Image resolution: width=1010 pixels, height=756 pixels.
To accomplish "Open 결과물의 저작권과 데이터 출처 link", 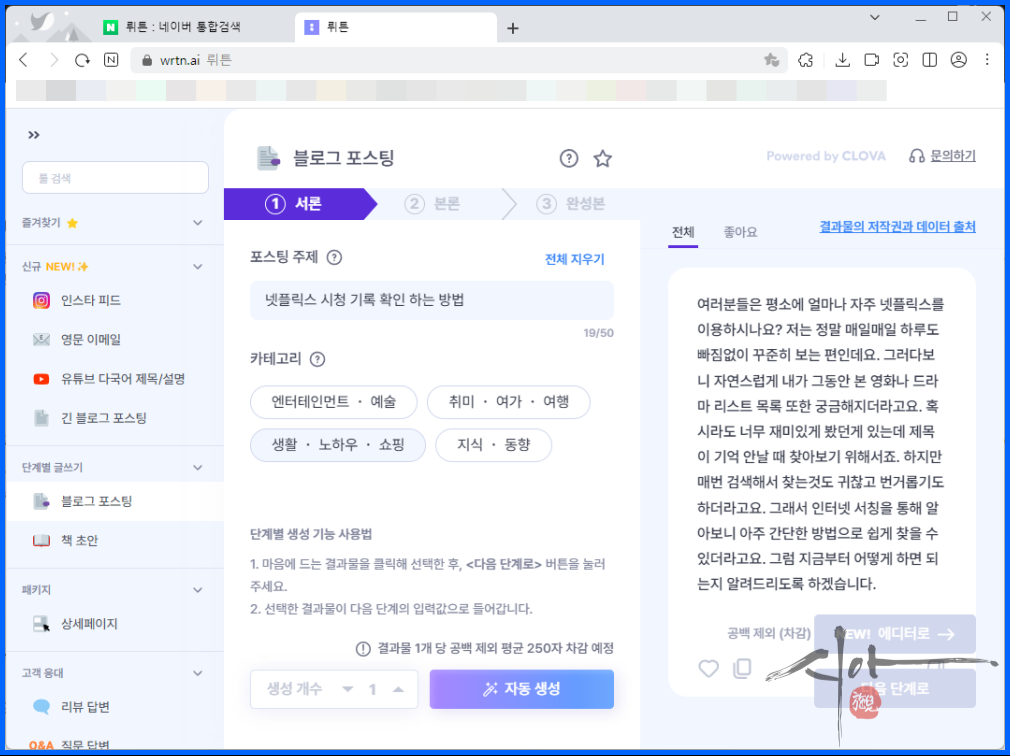I will click(897, 227).
